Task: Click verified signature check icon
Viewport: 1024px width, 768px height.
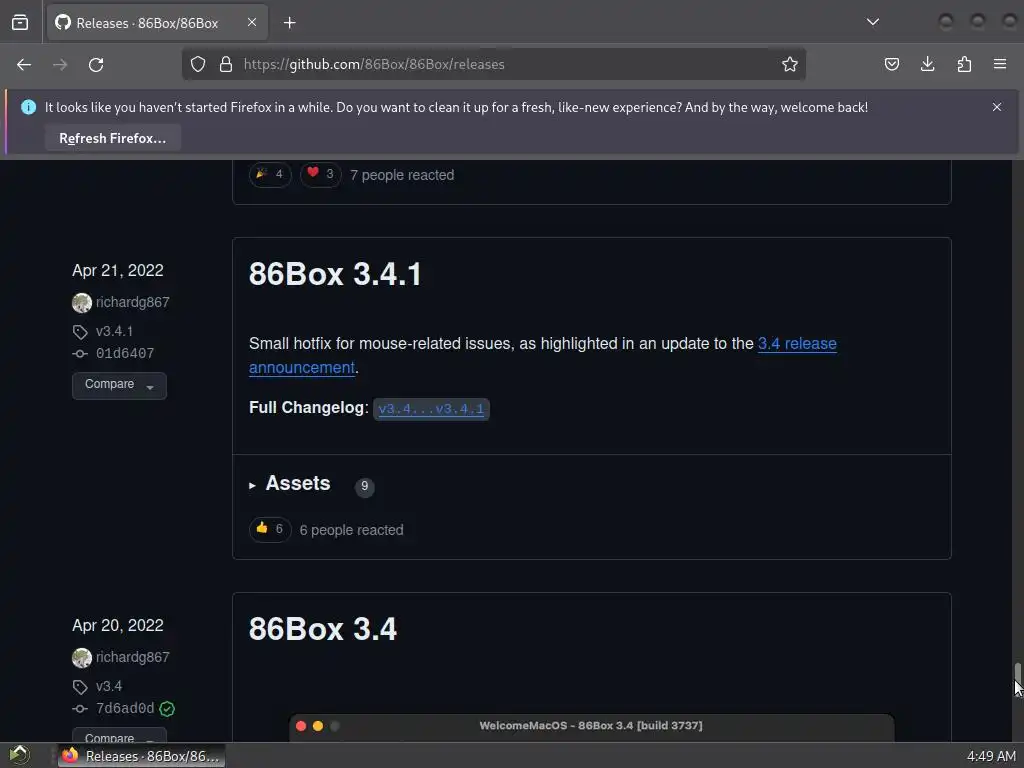Action: coord(167,709)
